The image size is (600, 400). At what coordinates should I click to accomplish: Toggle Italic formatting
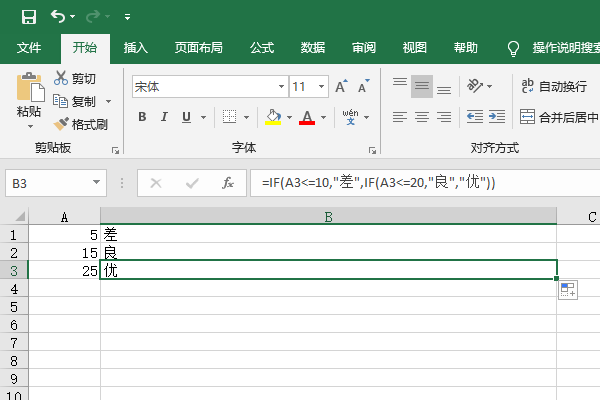(x=164, y=118)
